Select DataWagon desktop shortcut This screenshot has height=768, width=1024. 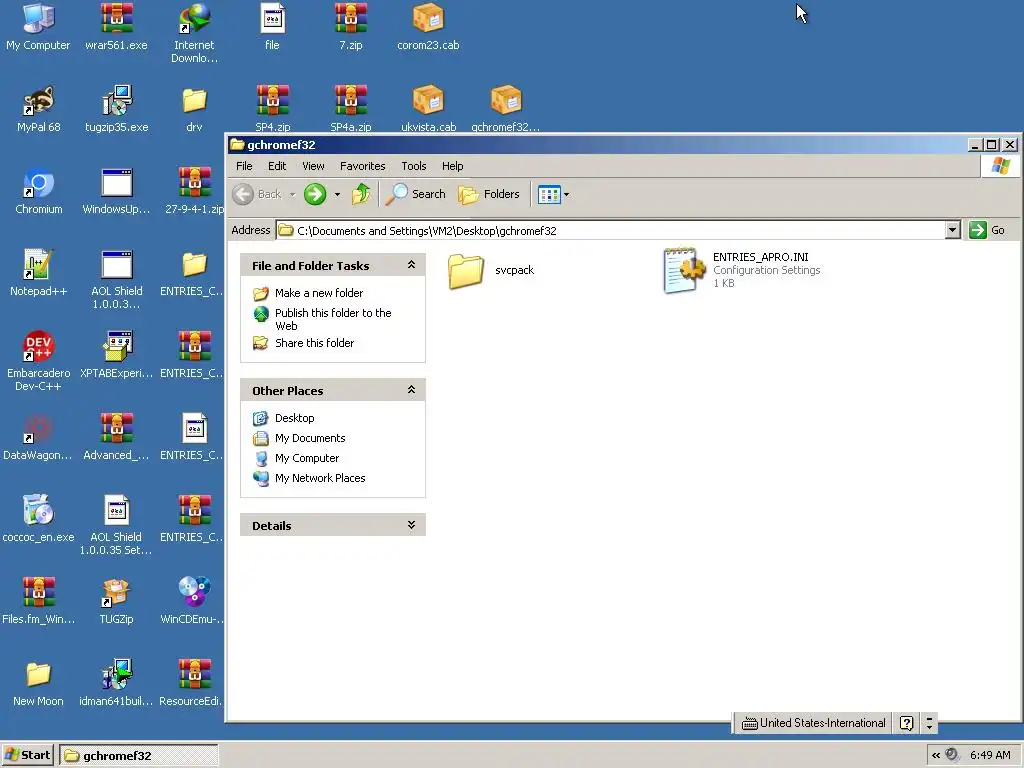pyautogui.click(x=38, y=437)
